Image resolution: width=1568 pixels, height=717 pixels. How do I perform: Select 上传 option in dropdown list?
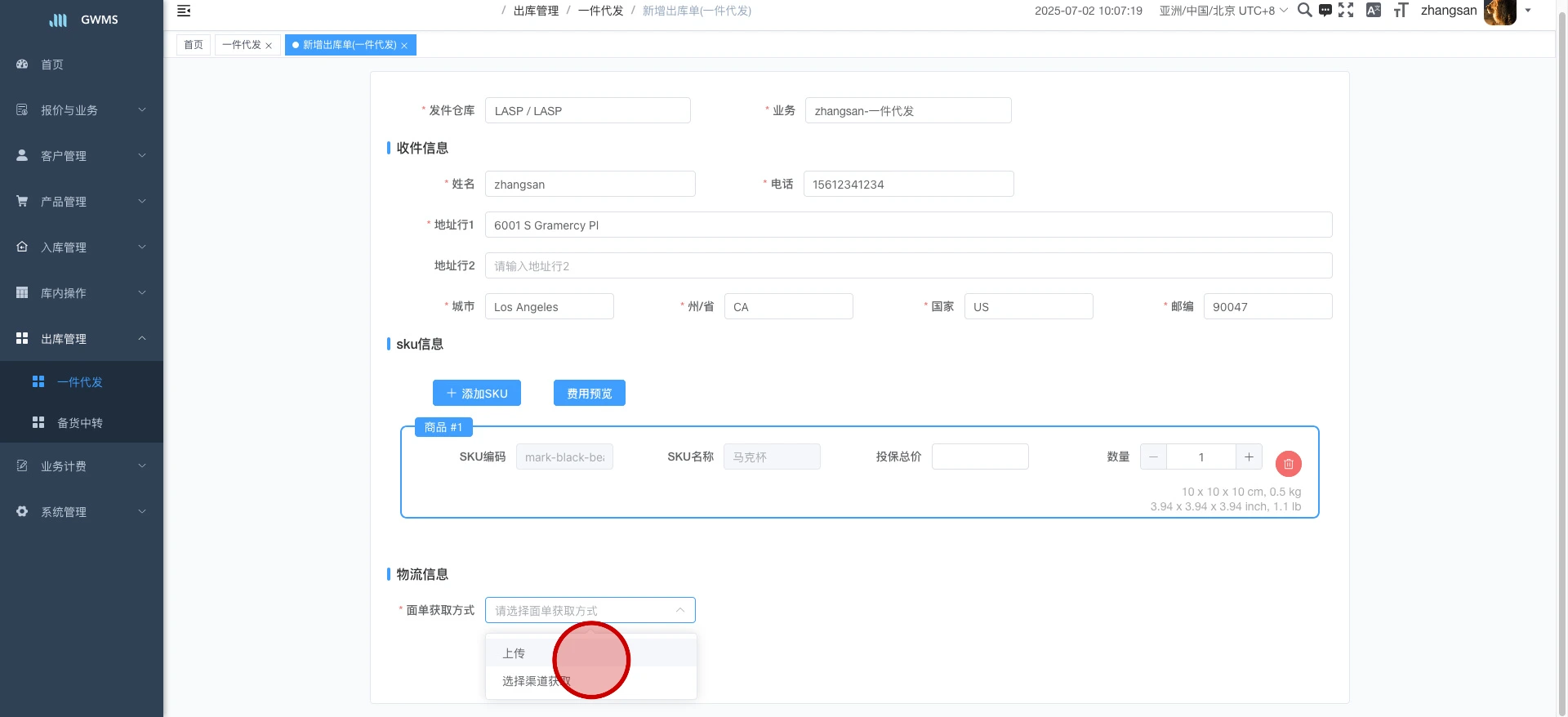(514, 653)
